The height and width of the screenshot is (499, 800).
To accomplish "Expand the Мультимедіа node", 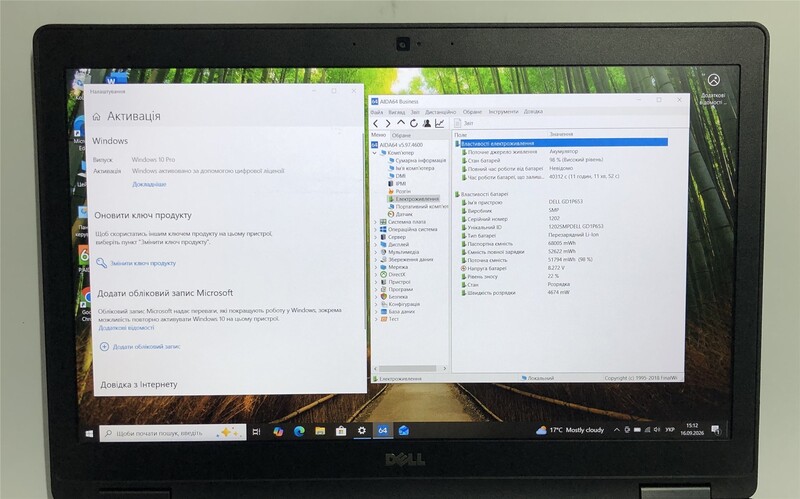I will pos(376,252).
